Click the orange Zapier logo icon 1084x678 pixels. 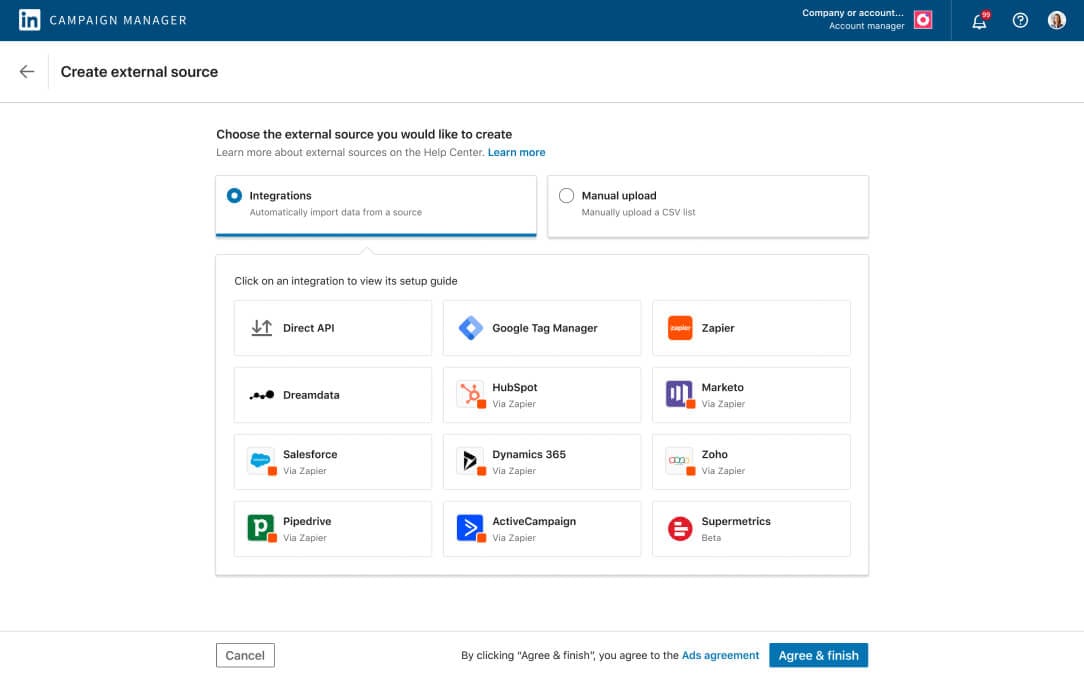680,328
